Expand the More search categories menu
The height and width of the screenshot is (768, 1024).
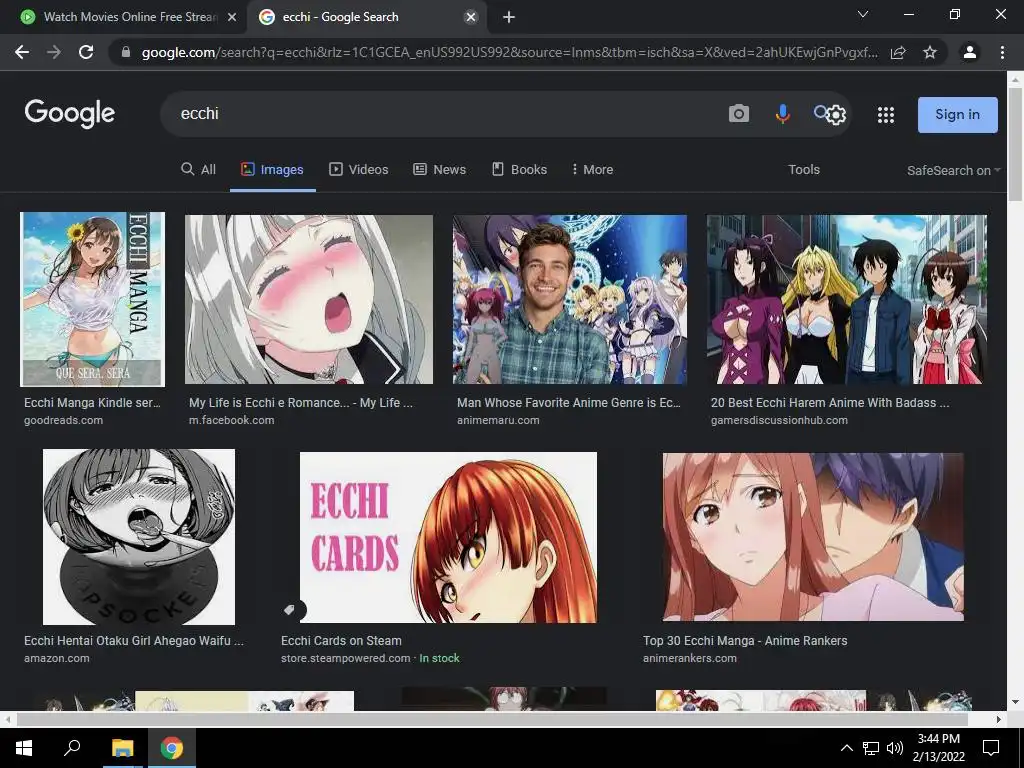[x=592, y=169]
